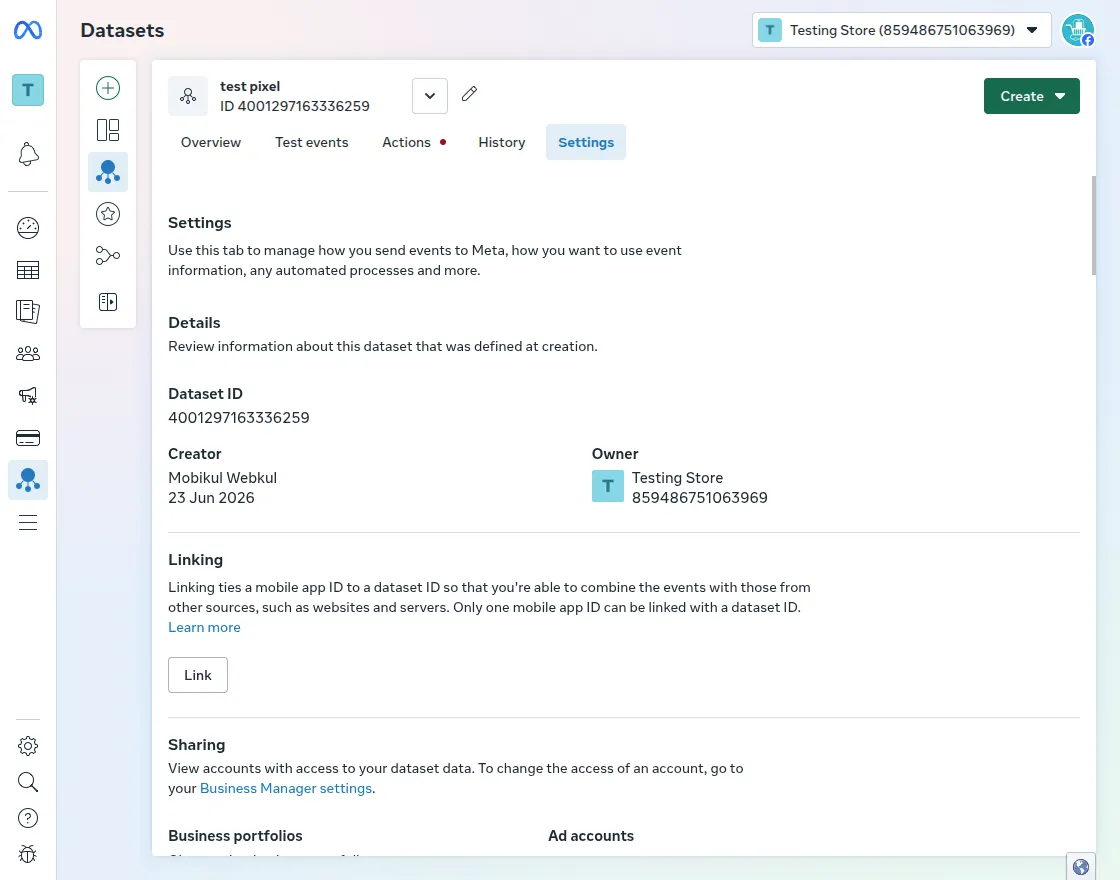Open notifications bell icon

(28, 154)
